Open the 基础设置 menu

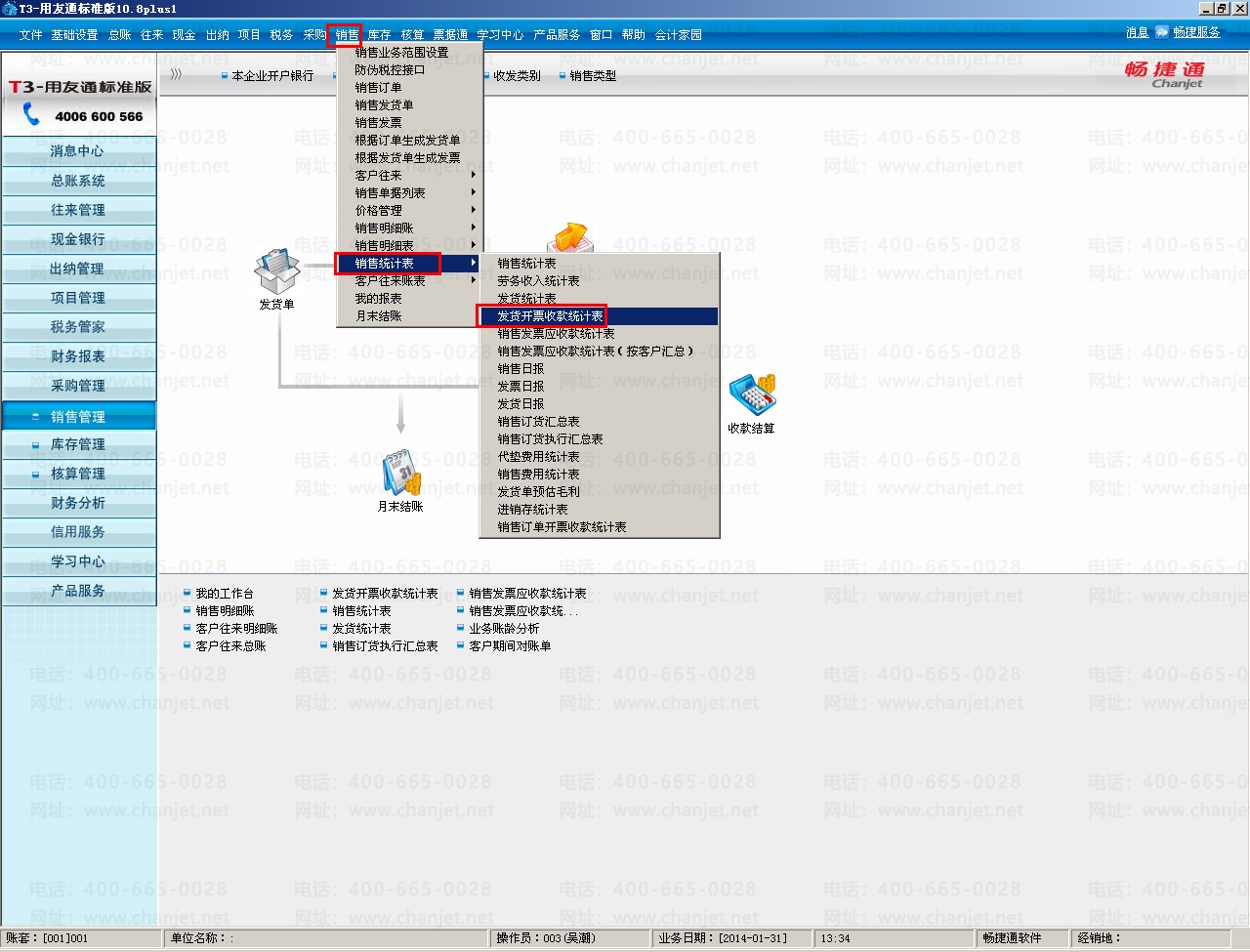point(74,35)
